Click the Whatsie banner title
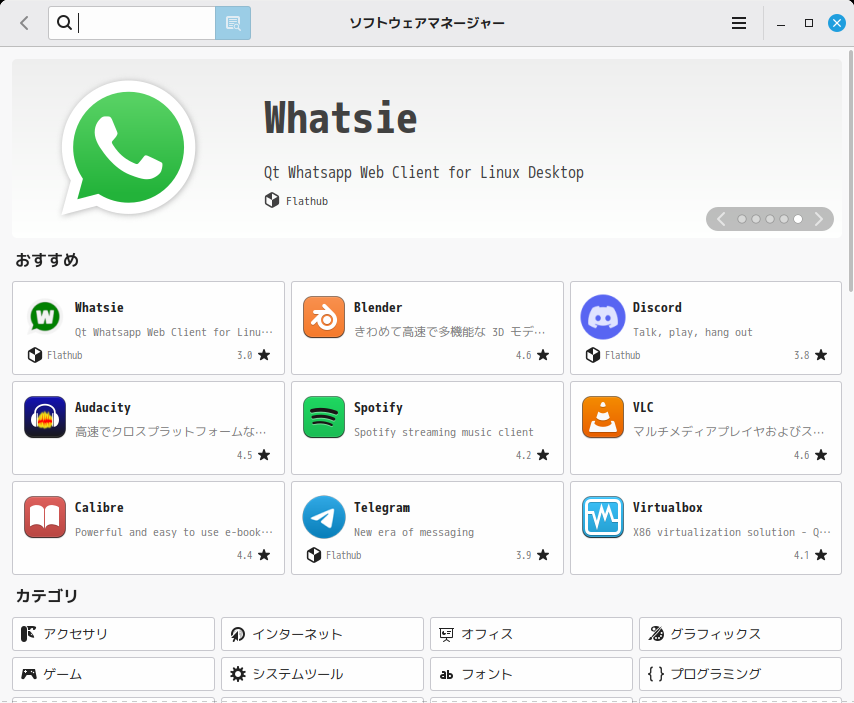 point(341,118)
